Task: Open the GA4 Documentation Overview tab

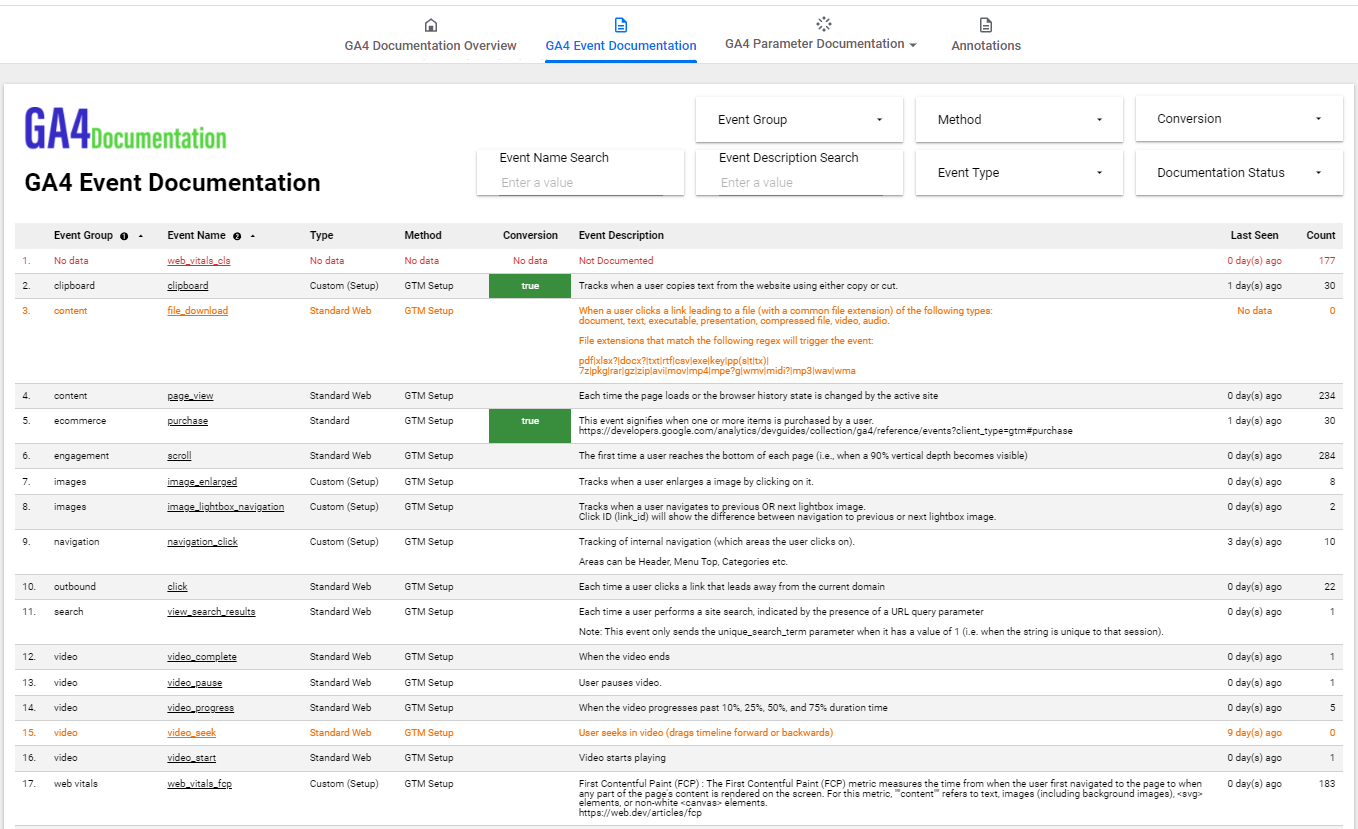Action: (x=431, y=45)
